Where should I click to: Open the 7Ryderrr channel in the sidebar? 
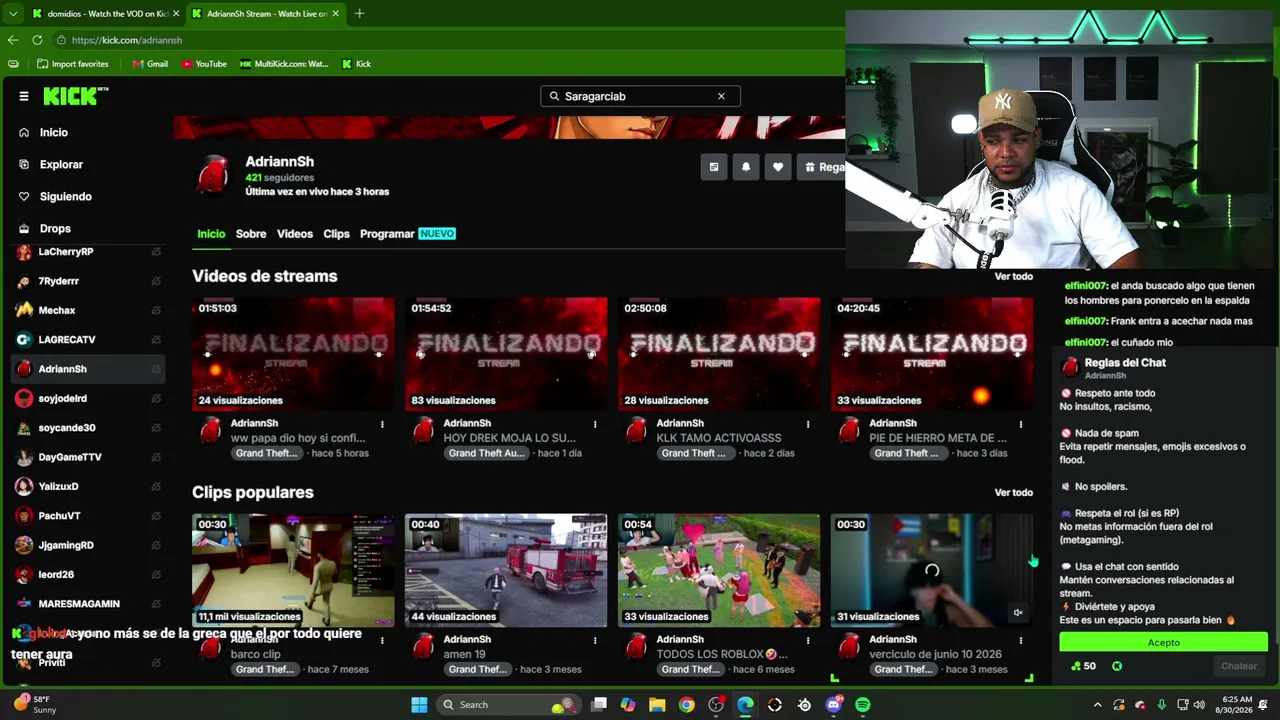[x=88, y=281]
